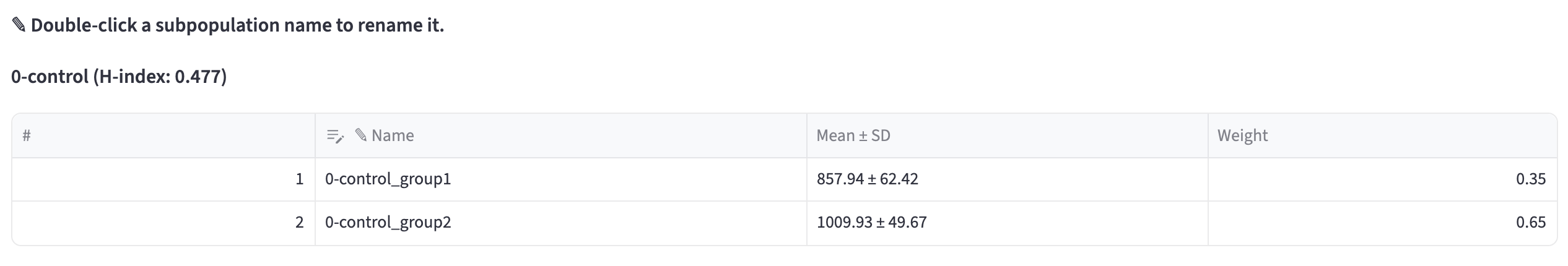
Task: Select the 0-control_group2 name cell
Action: pyautogui.click(x=561, y=223)
